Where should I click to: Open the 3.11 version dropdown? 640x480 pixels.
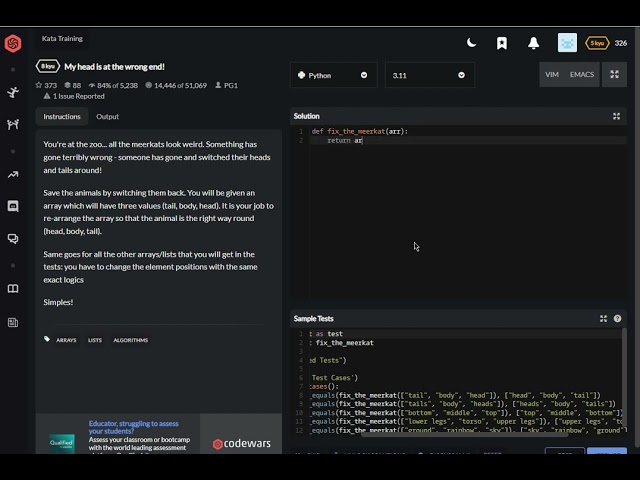[x=429, y=75]
